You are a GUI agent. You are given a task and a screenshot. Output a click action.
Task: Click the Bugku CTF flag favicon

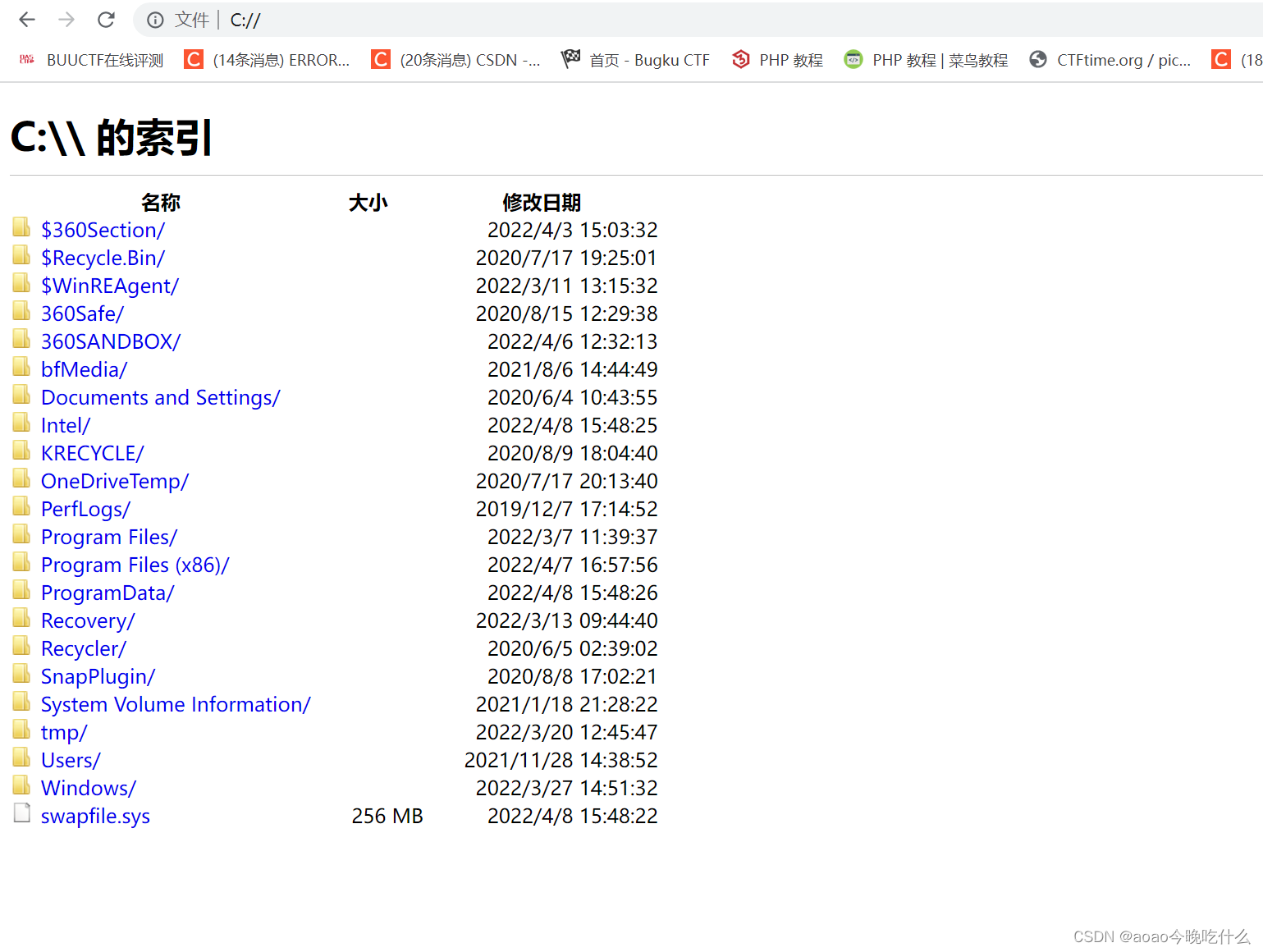coord(570,59)
